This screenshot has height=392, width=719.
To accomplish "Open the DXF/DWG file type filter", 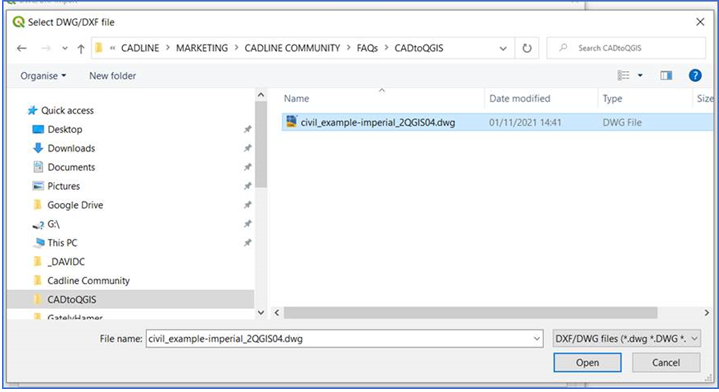I will click(x=626, y=339).
